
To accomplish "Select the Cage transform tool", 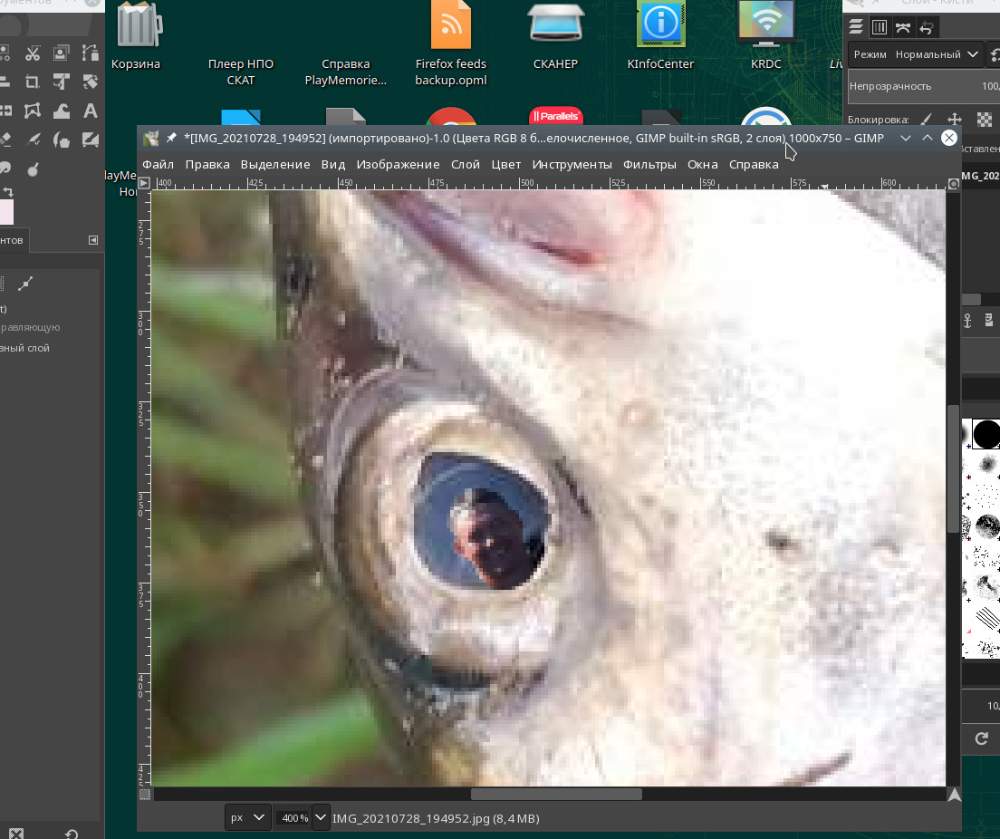I will 33,111.
